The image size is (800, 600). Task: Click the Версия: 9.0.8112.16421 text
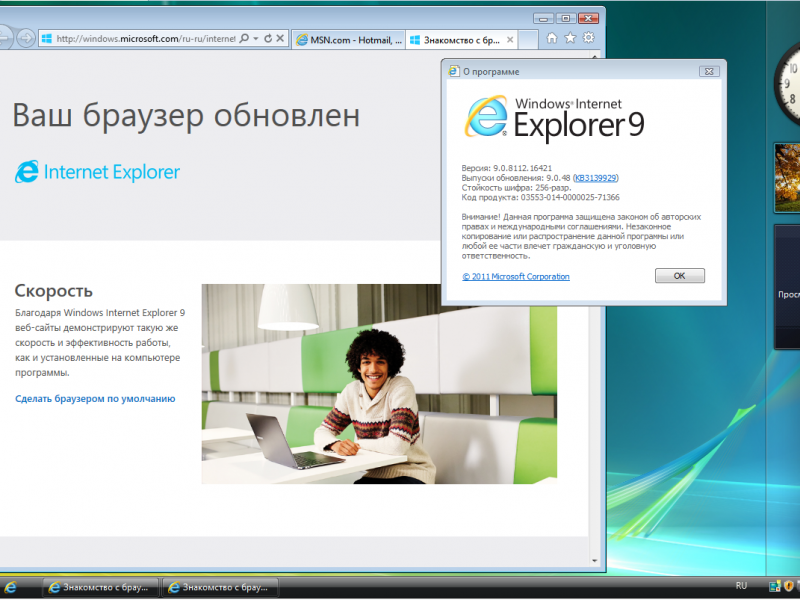[507, 168]
